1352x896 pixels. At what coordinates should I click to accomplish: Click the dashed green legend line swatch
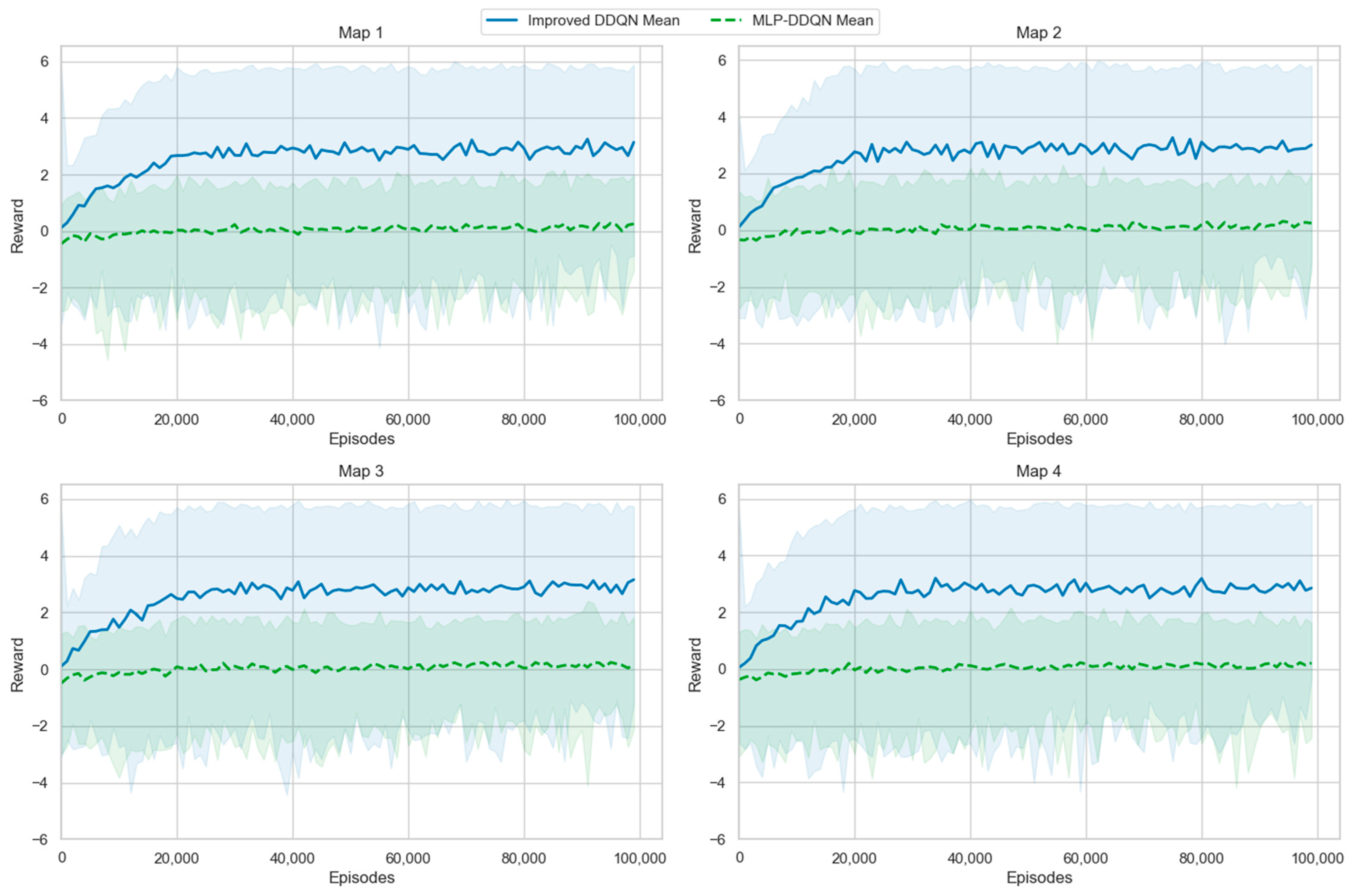coord(725,20)
